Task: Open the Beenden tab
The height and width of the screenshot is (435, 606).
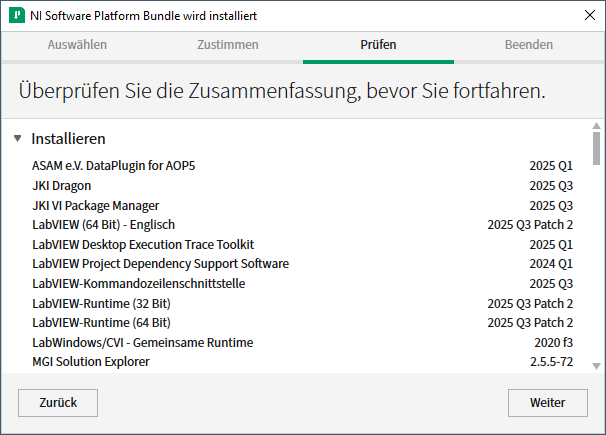Action: point(528,45)
